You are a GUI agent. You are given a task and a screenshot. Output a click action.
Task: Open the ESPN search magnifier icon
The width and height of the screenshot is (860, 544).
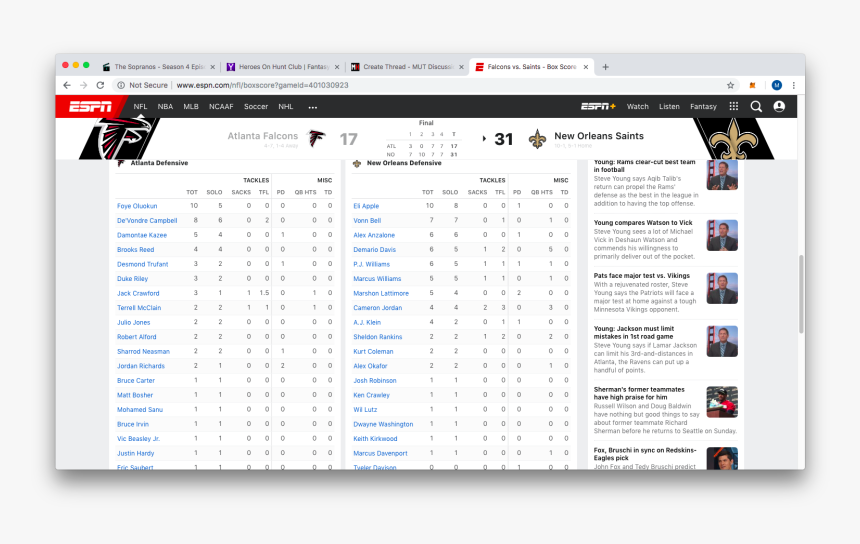coord(756,106)
